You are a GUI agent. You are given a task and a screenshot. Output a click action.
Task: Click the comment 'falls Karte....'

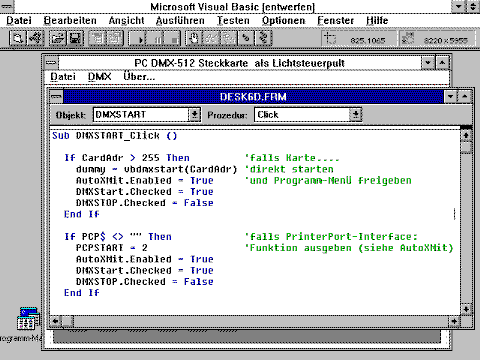point(292,158)
